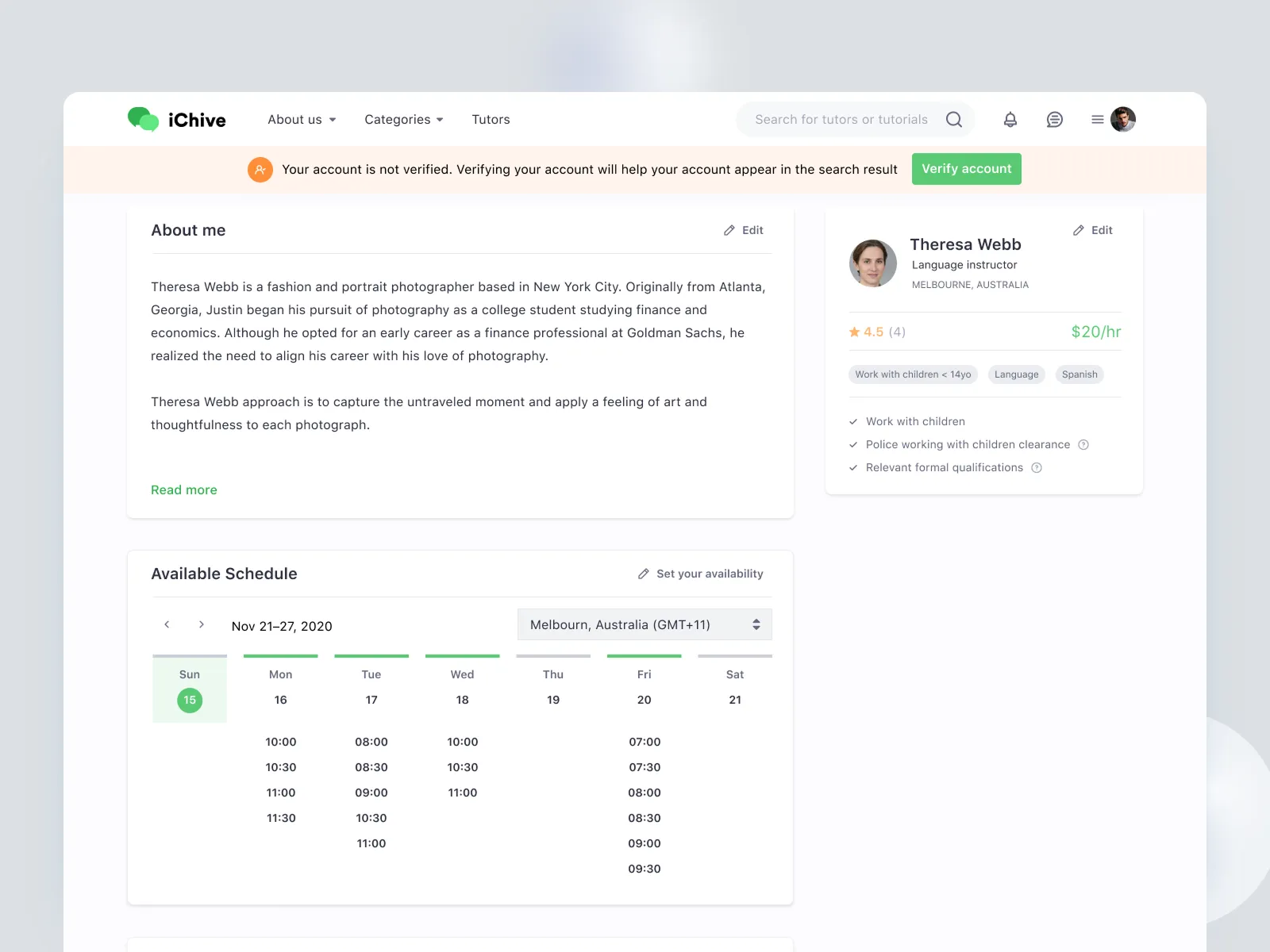Viewport: 1270px width, 952px height.
Task: Select Thursday 19 column header
Action: coord(553,687)
